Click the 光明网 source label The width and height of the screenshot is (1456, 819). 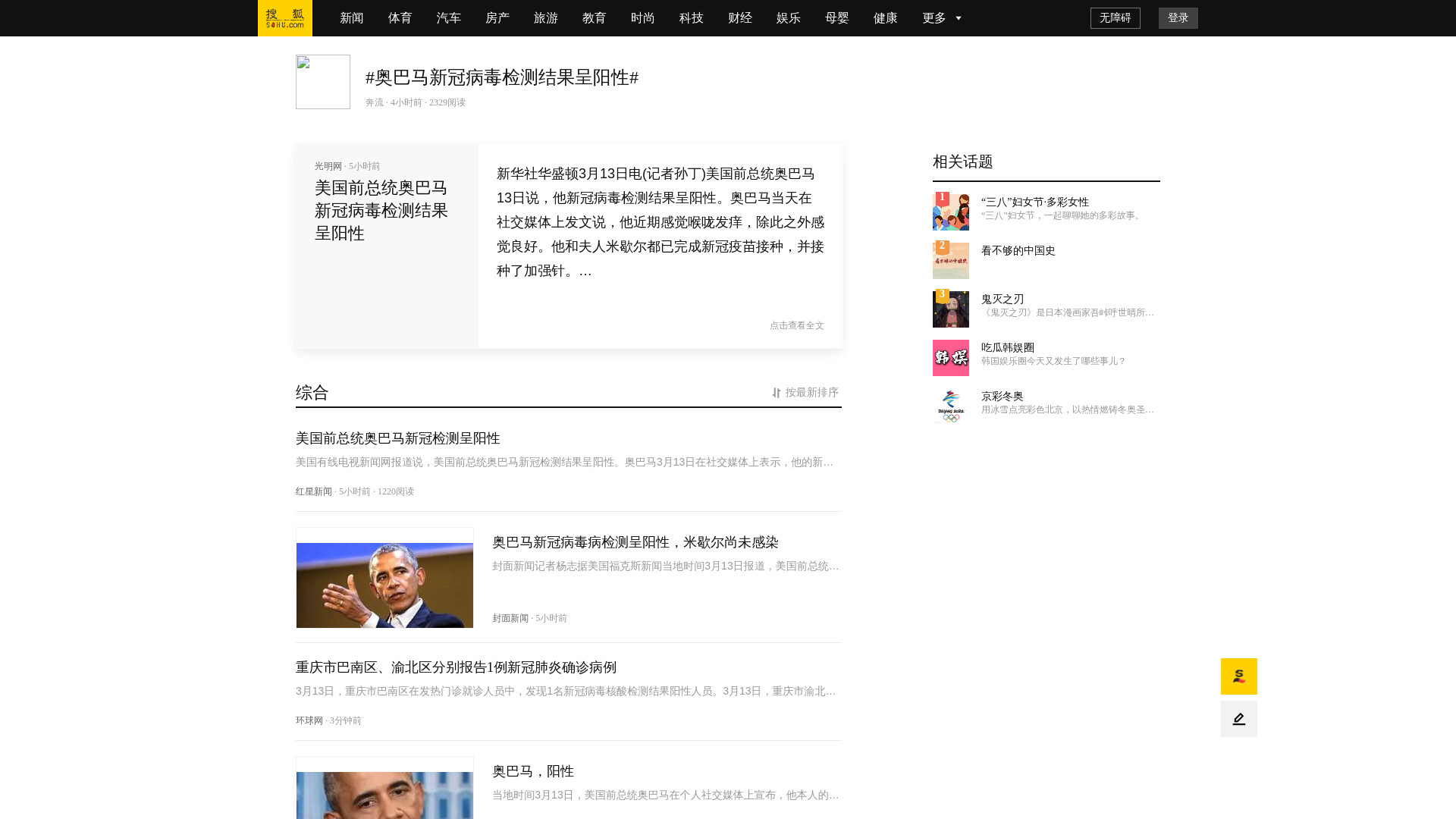[328, 166]
